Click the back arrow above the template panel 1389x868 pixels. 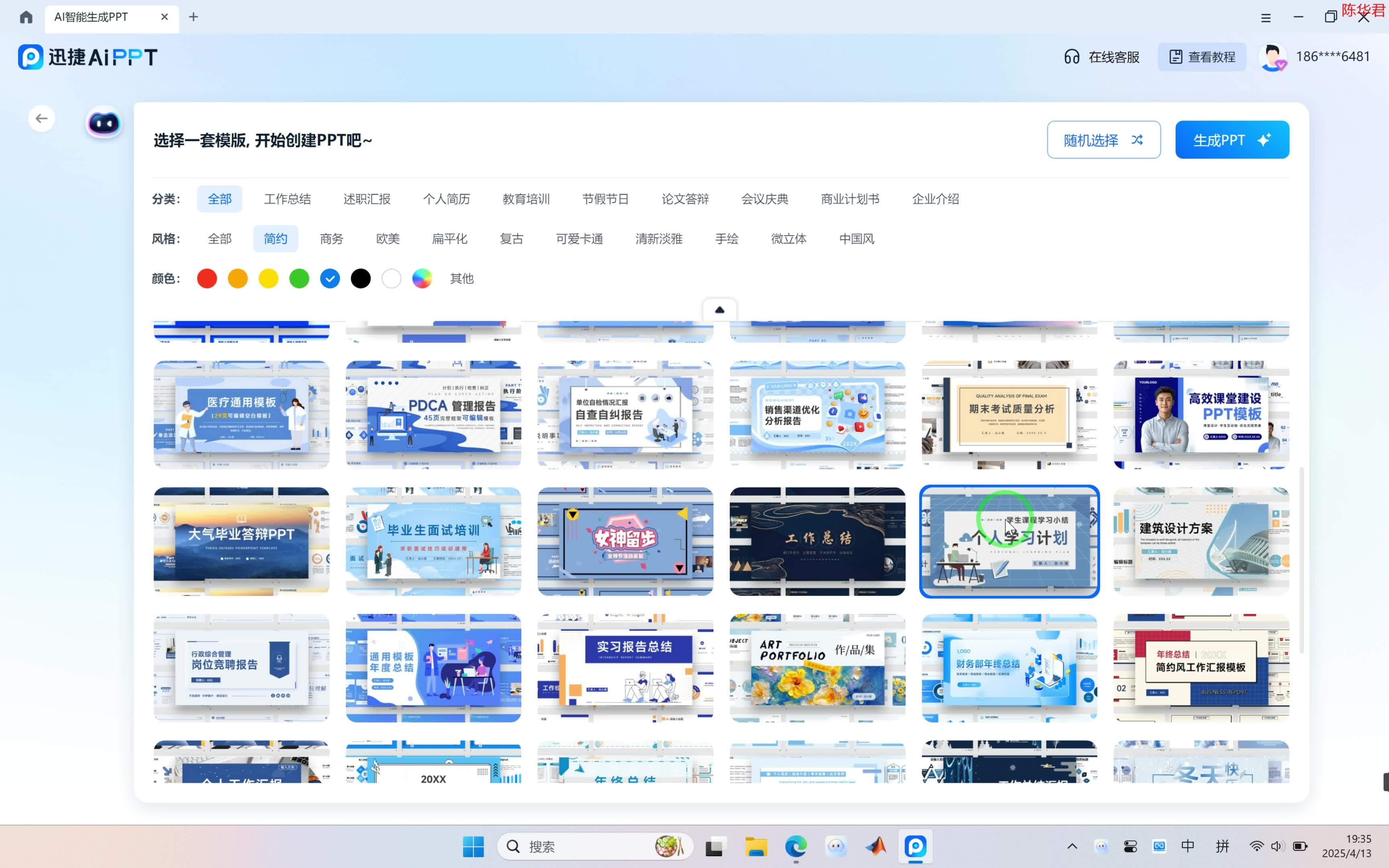pos(41,118)
